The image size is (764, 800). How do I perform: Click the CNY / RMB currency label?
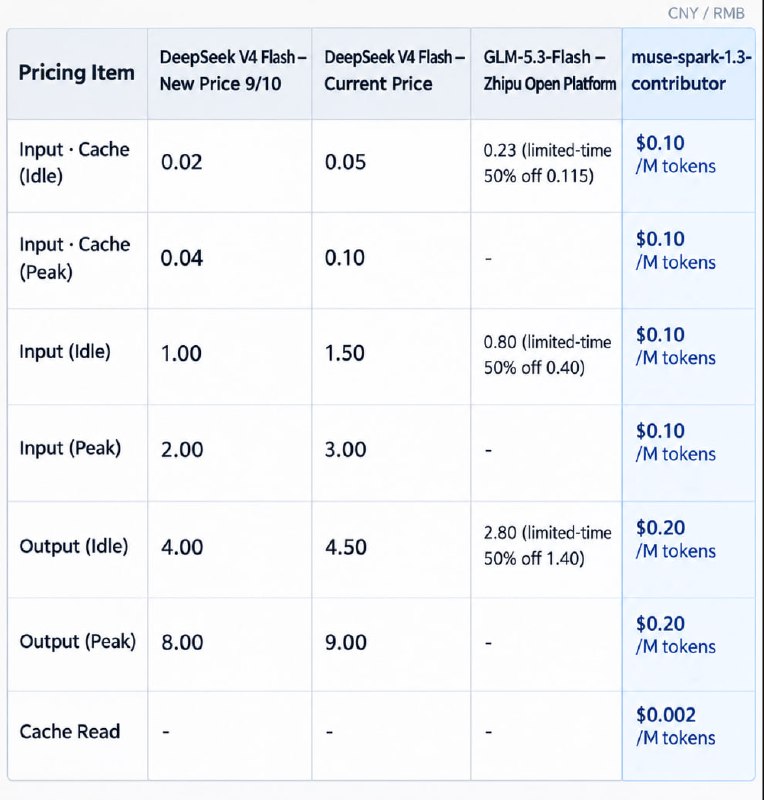point(706,13)
